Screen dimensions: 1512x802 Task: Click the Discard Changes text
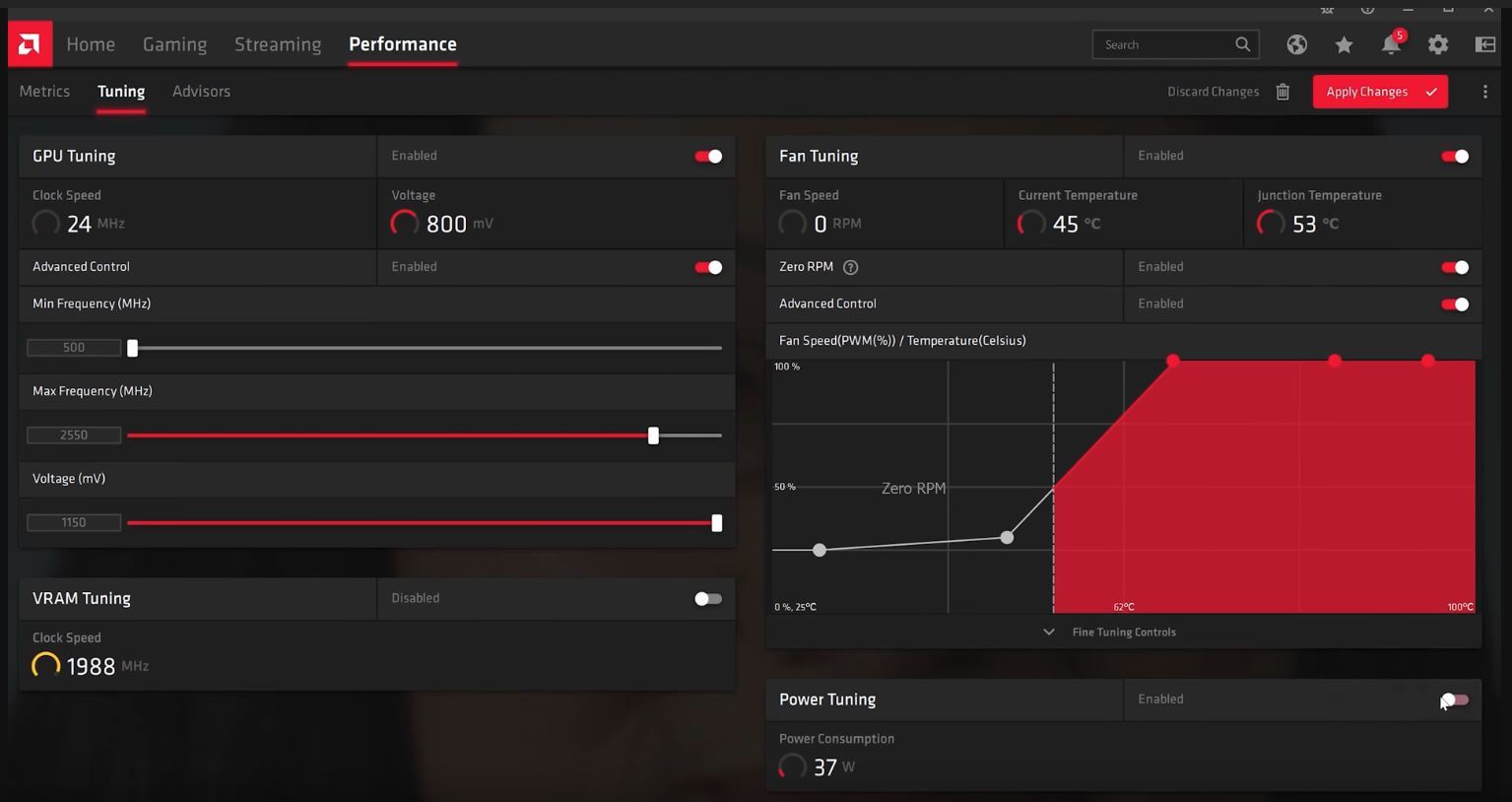[x=1213, y=92]
